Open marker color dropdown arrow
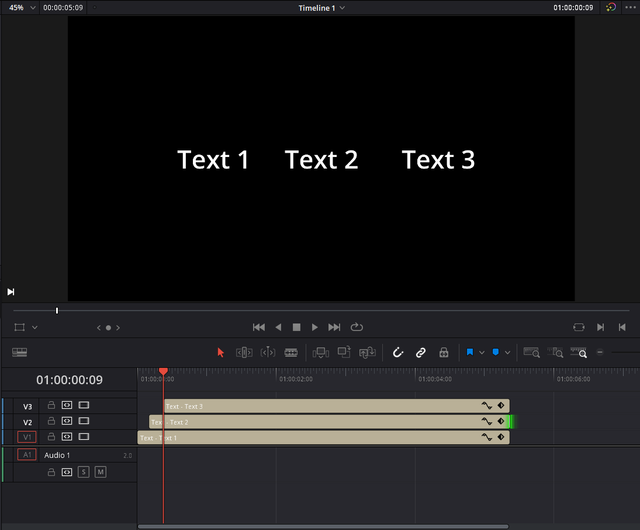640x530 pixels. (507, 352)
